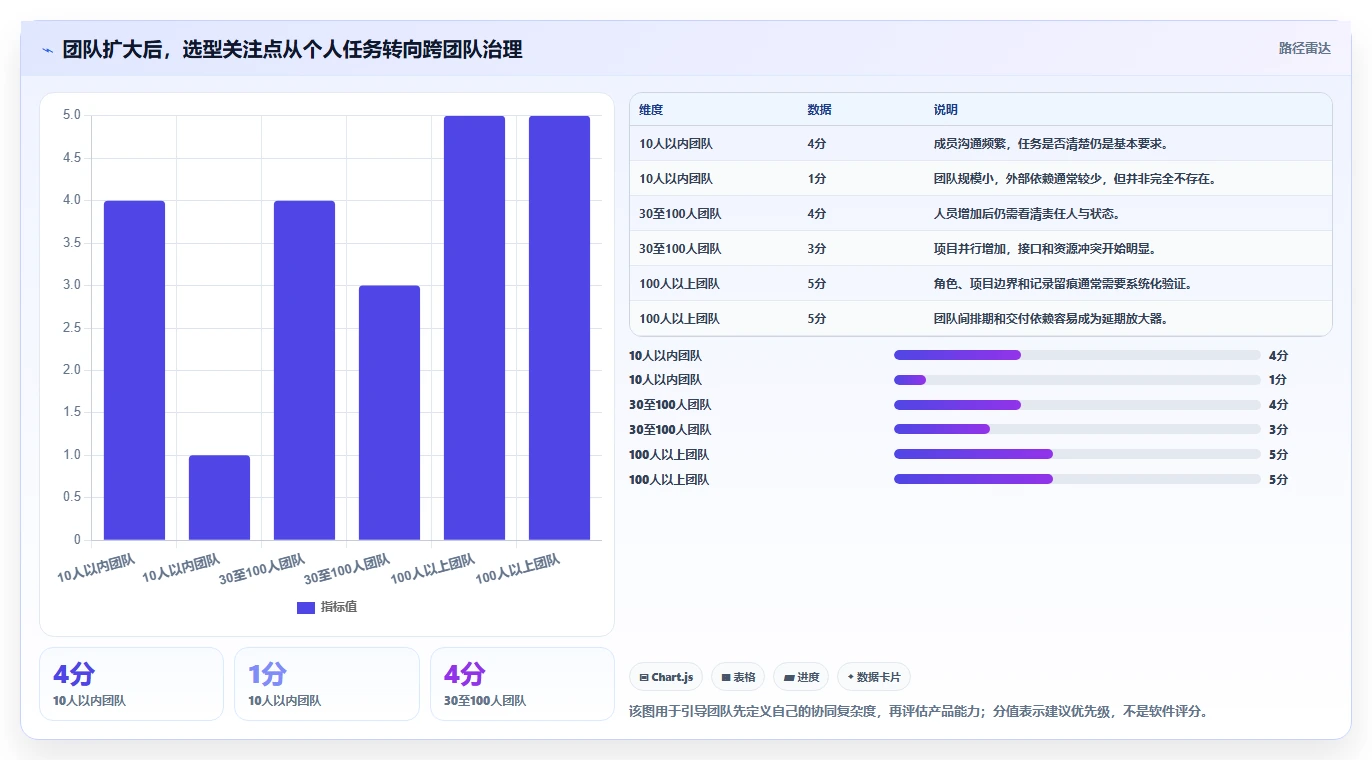1372x760 pixels.
Task: Click the title 团队扩大后，选型关注点从个人任务转向跨团队治理
Action: point(292,50)
